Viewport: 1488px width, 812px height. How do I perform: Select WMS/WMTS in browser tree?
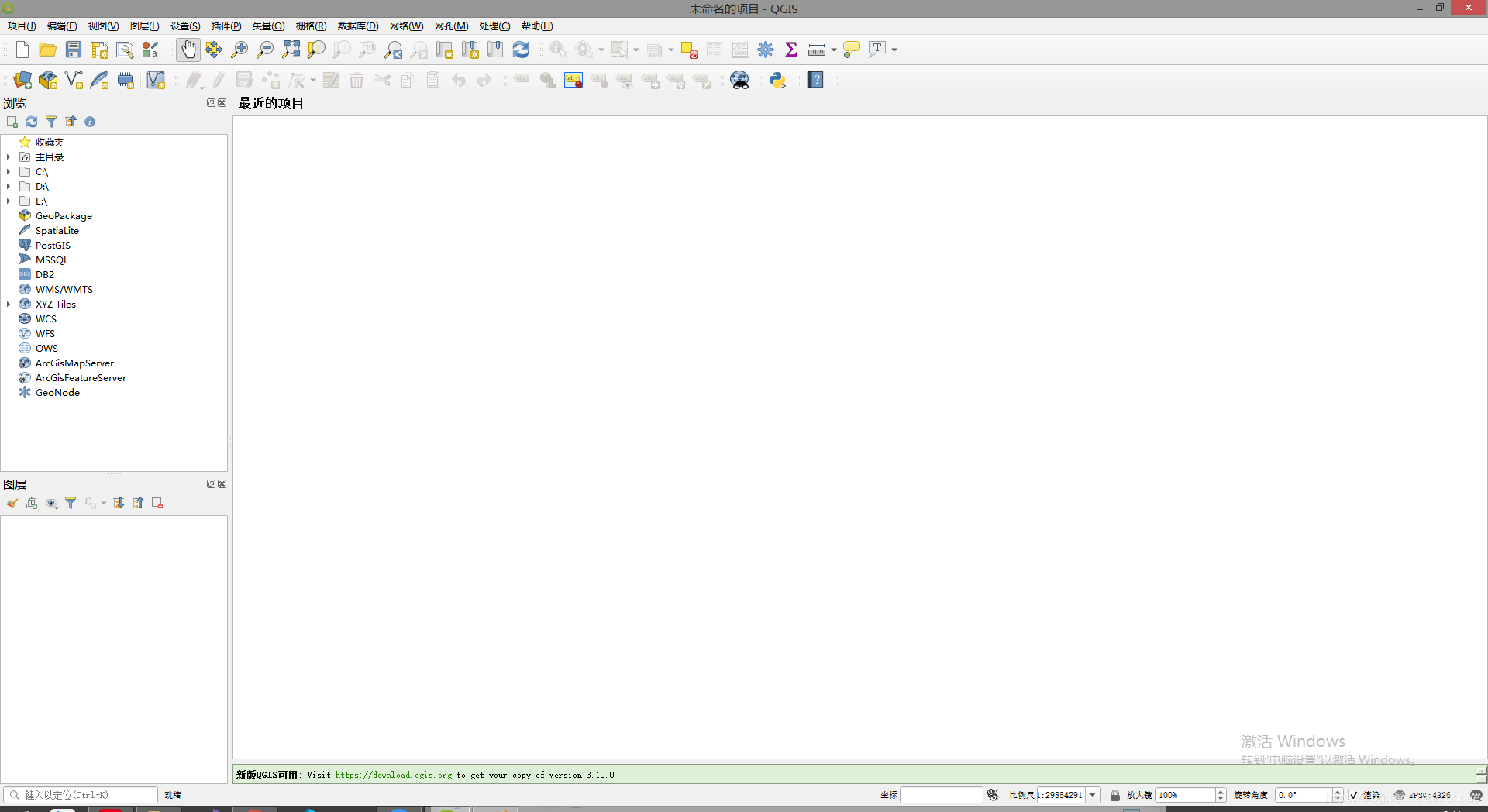[64, 289]
